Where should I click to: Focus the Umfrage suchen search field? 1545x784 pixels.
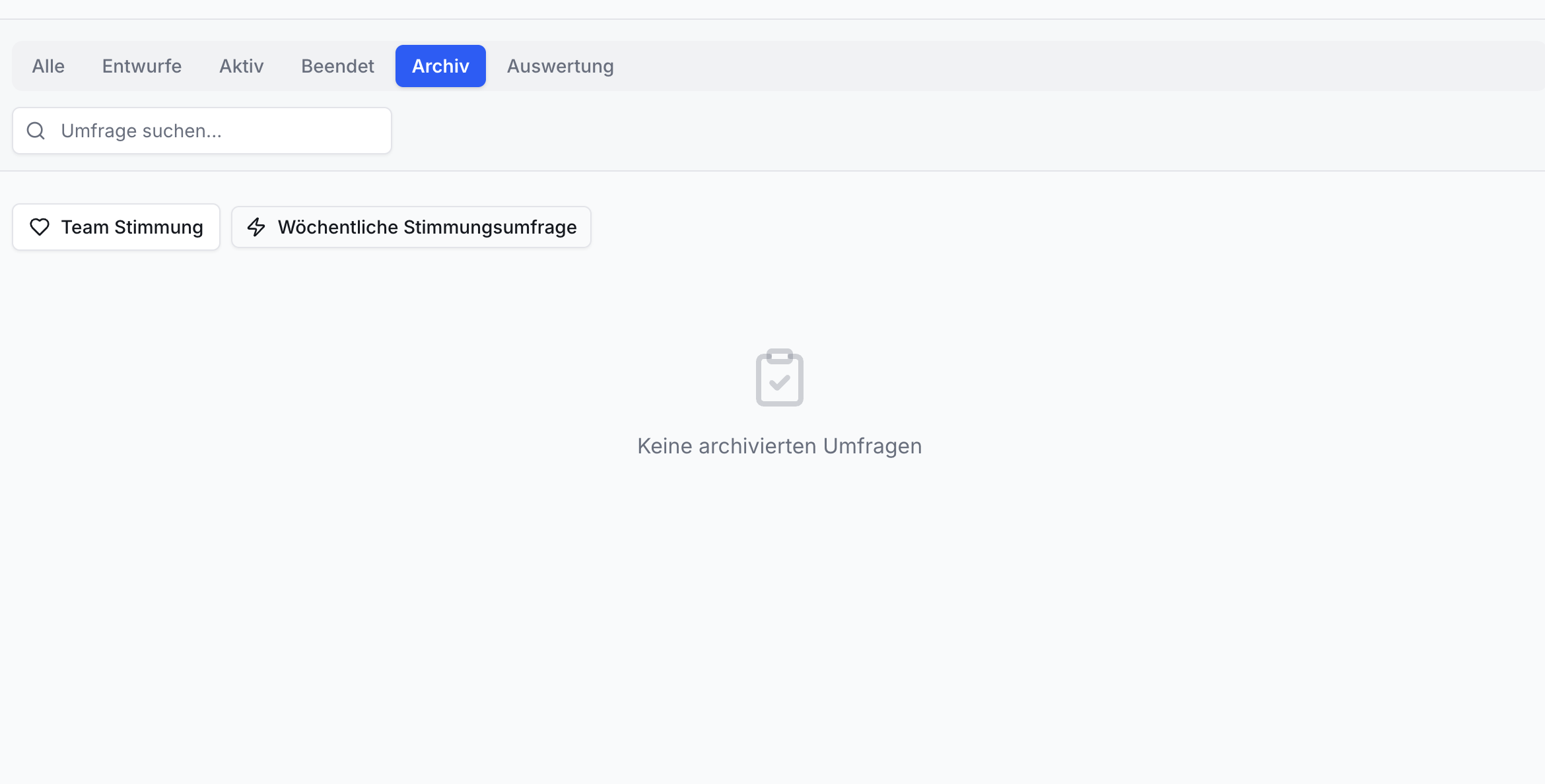[x=202, y=131]
